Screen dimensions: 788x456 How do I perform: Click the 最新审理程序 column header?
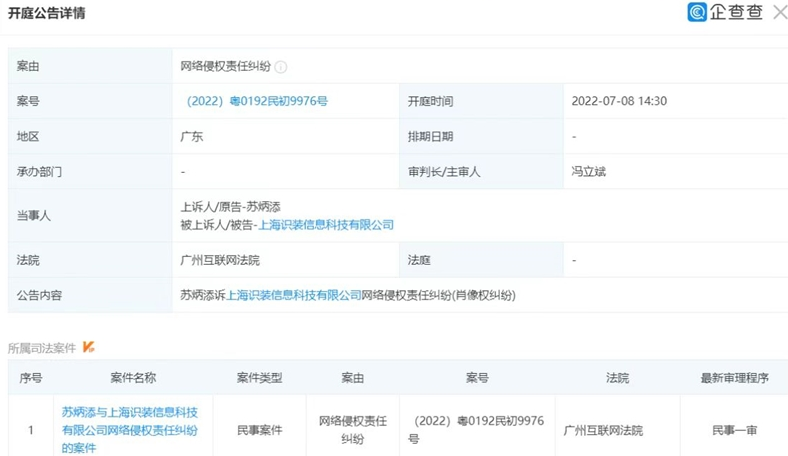[x=734, y=378]
